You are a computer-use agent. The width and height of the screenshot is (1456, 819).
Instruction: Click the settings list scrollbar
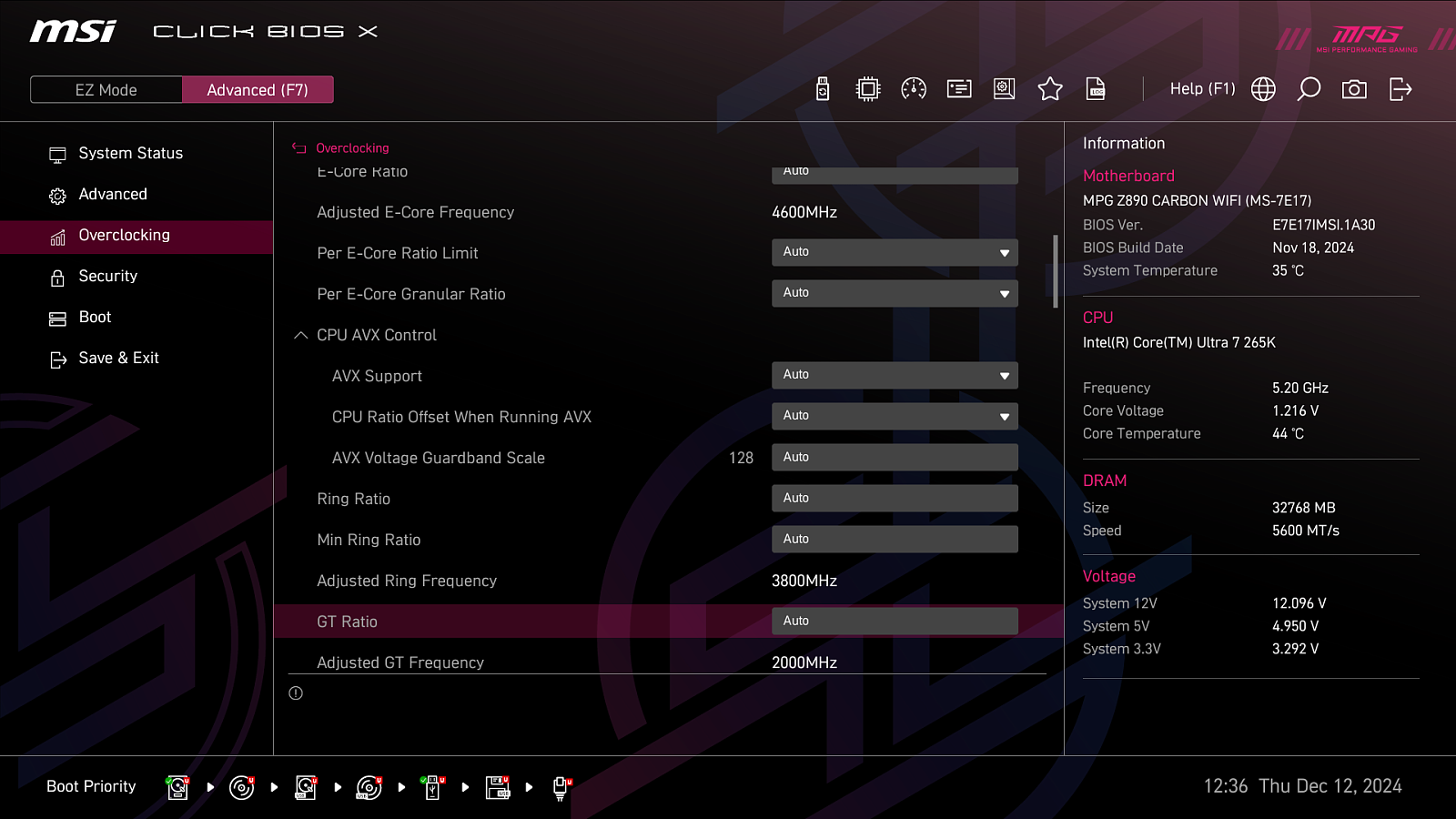coord(1056,271)
